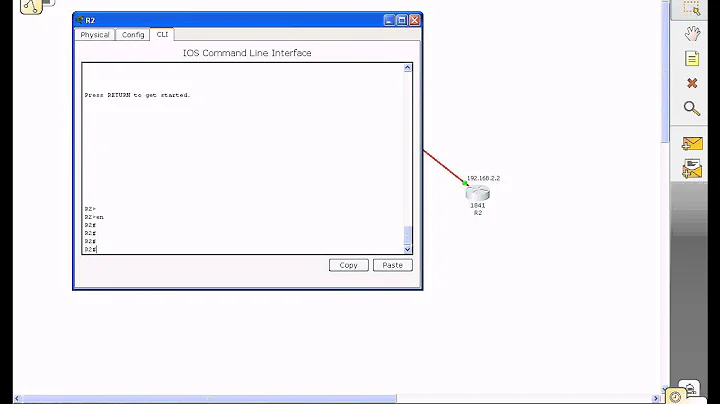Choose the Place Note tool
The image size is (720, 404).
pos(692,58)
